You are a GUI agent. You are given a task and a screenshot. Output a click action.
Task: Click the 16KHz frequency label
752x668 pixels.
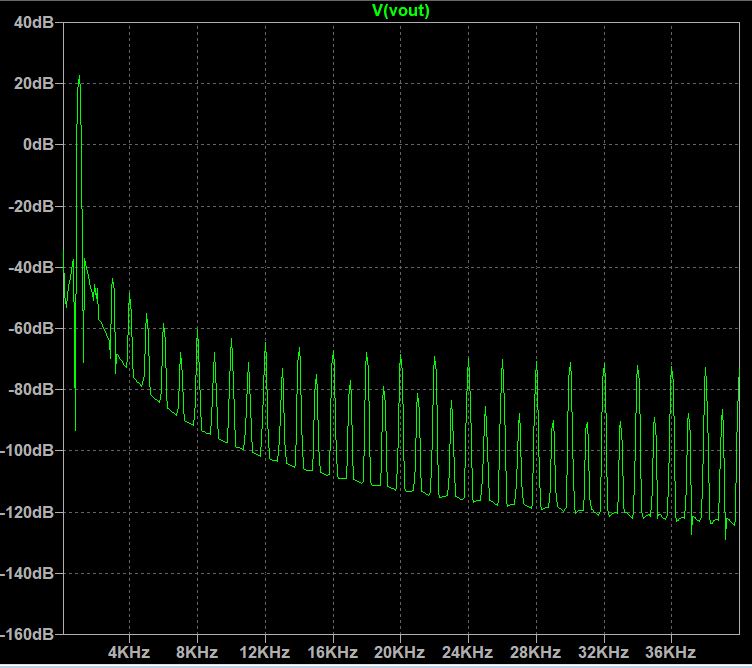333,652
